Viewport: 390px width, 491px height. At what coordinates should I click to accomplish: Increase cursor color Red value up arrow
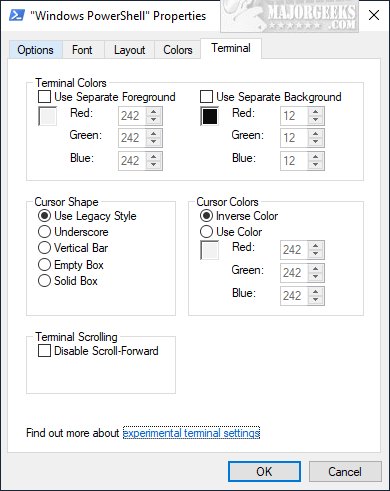(x=316, y=246)
